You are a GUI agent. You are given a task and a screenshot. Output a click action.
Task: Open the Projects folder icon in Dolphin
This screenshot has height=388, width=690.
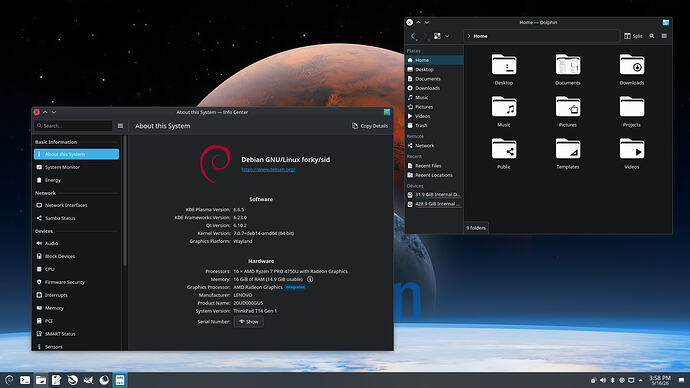click(x=632, y=107)
